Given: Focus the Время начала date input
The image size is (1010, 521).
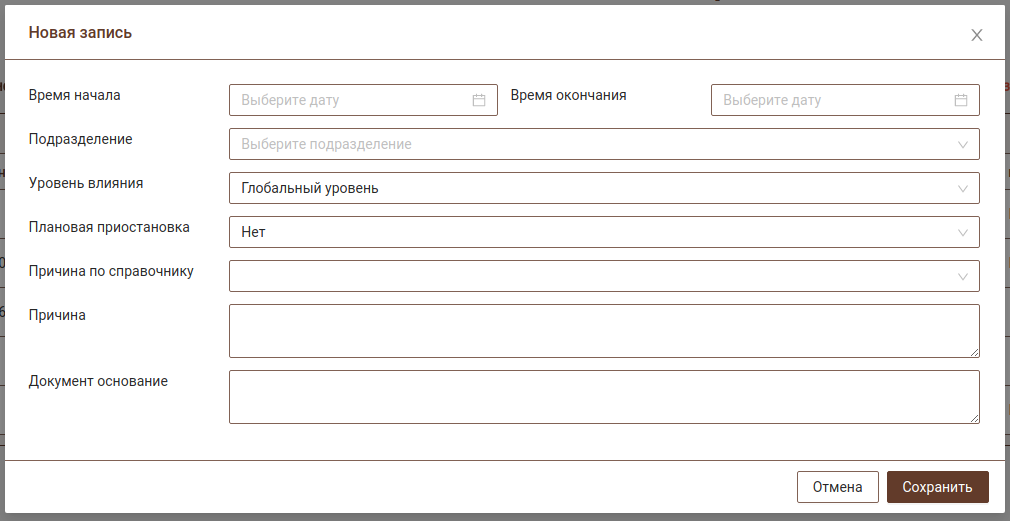Looking at the screenshot, I should pos(350,100).
